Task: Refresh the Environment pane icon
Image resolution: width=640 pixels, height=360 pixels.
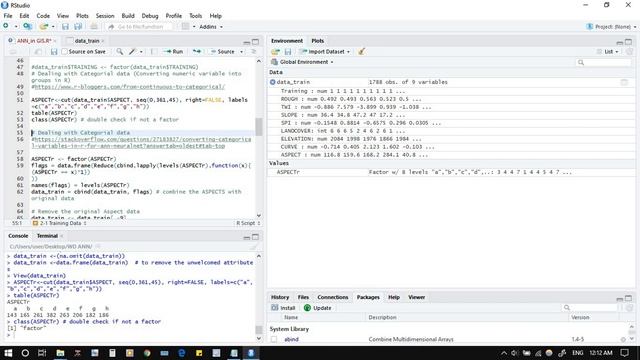Action: pyautogui.click(x=629, y=52)
